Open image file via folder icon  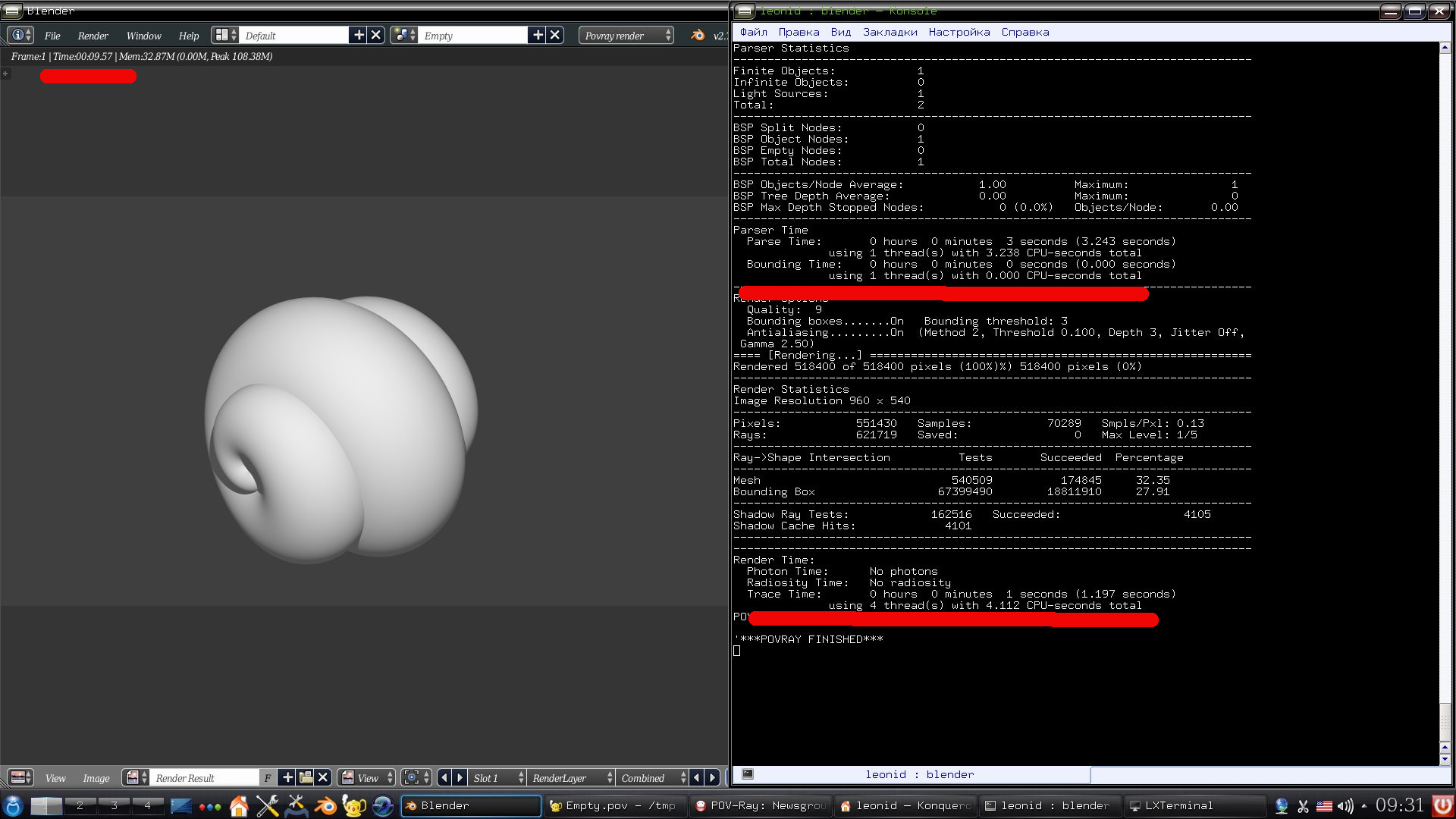pyautogui.click(x=306, y=777)
